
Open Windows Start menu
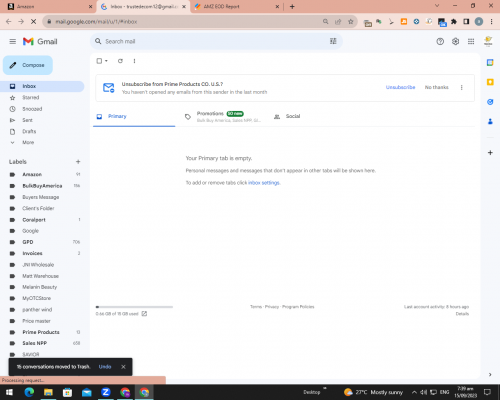(9, 392)
